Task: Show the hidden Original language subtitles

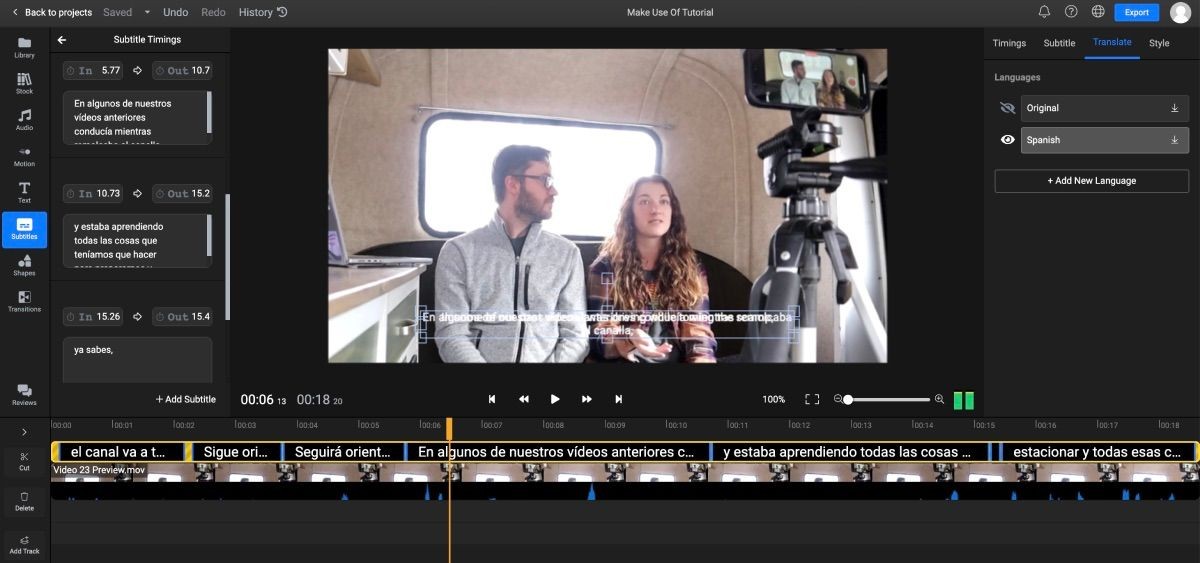Action: coord(1007,108)
